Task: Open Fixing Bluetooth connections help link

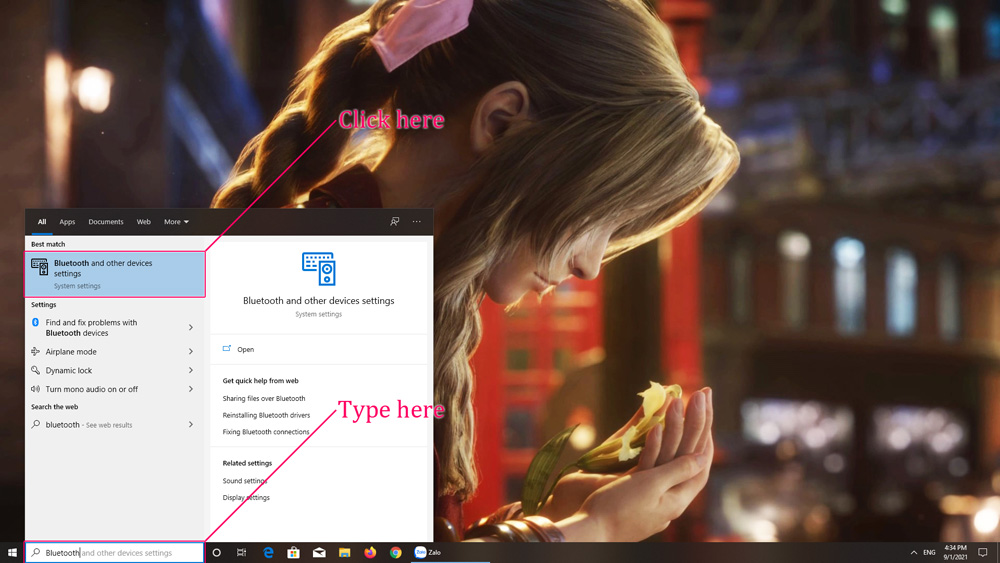Action: [266, 432]
